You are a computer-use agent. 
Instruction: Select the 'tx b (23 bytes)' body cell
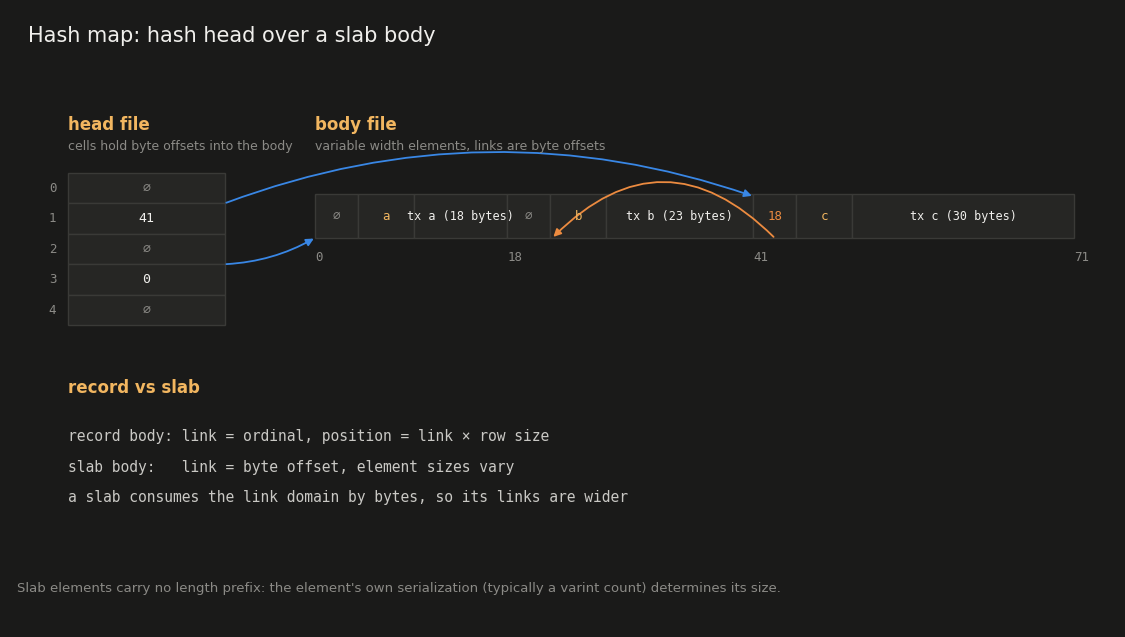[679, 216]
